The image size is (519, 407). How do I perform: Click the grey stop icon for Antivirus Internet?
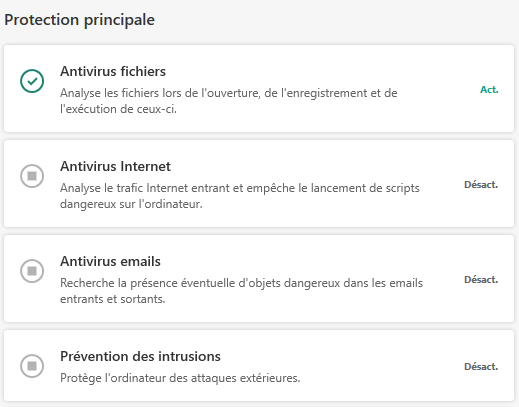pos(32,176)
